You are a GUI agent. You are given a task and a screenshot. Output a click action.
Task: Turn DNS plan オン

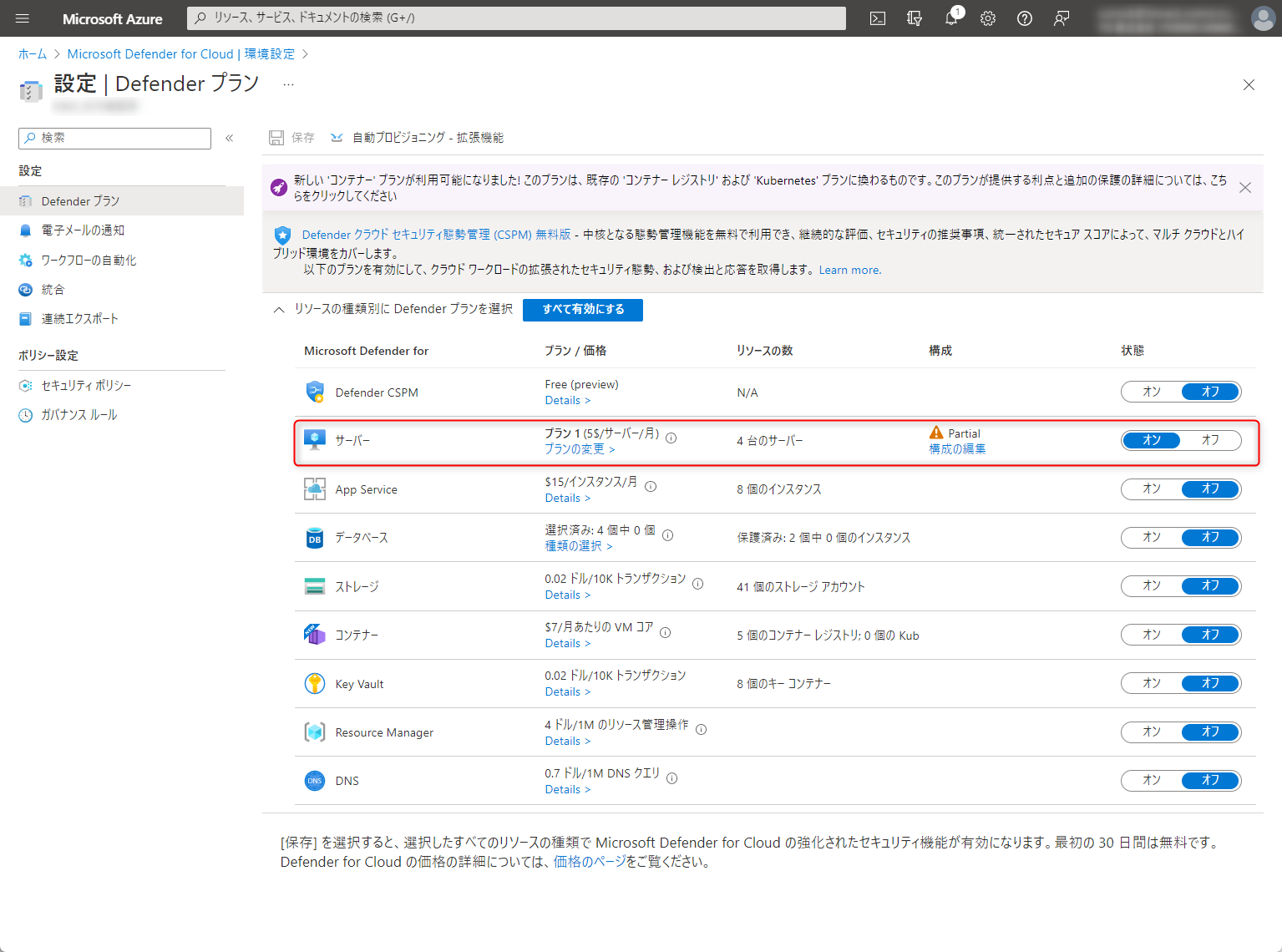1152,780
